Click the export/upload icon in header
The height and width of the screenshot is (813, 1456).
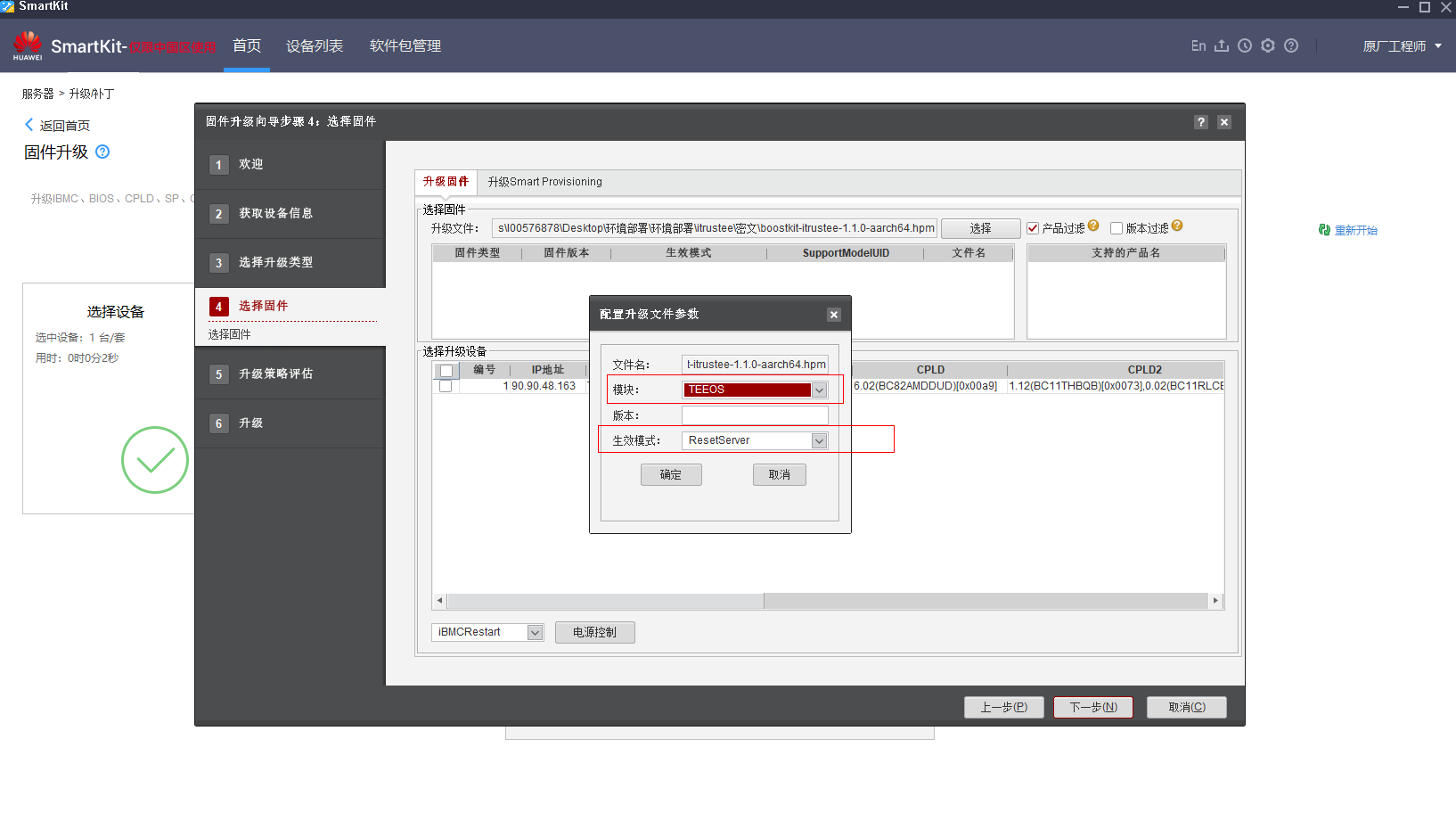point(1222,45)
